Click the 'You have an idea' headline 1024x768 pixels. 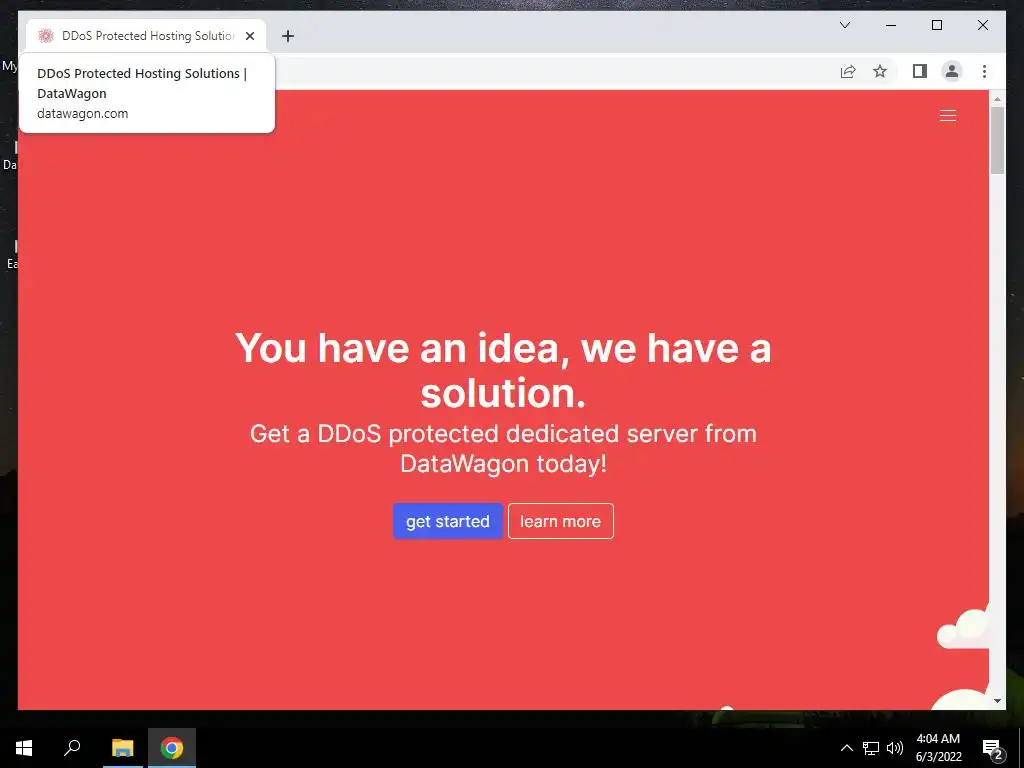click(x=504, y=370)
